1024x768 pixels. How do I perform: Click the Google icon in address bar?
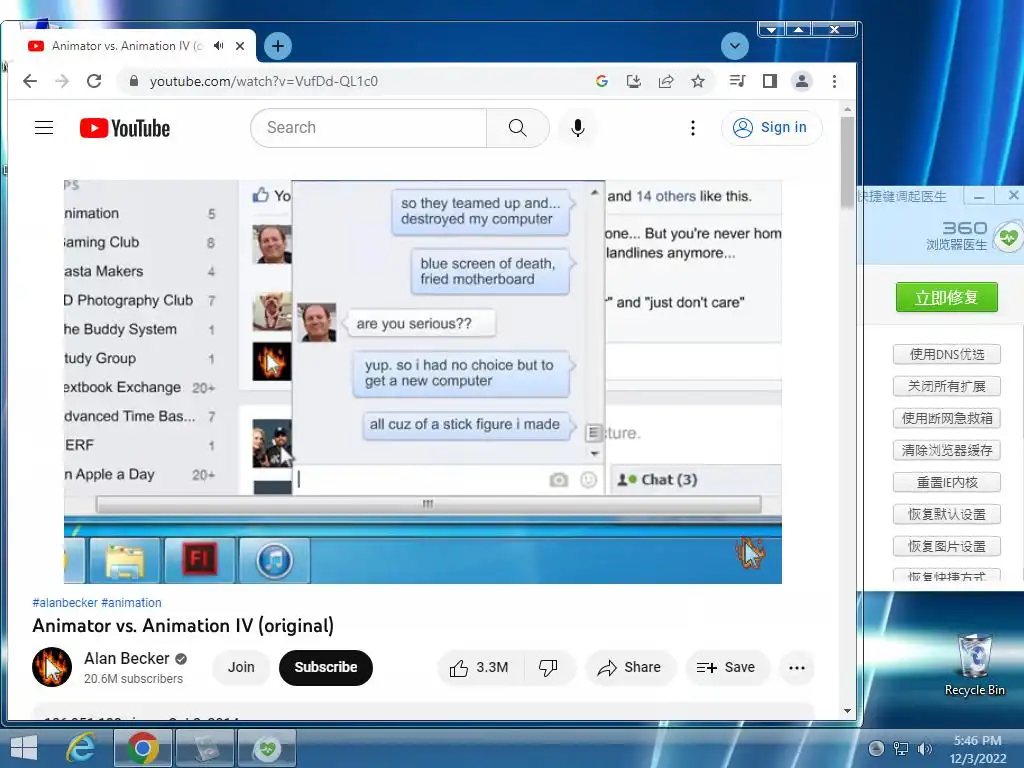point(601,81)
